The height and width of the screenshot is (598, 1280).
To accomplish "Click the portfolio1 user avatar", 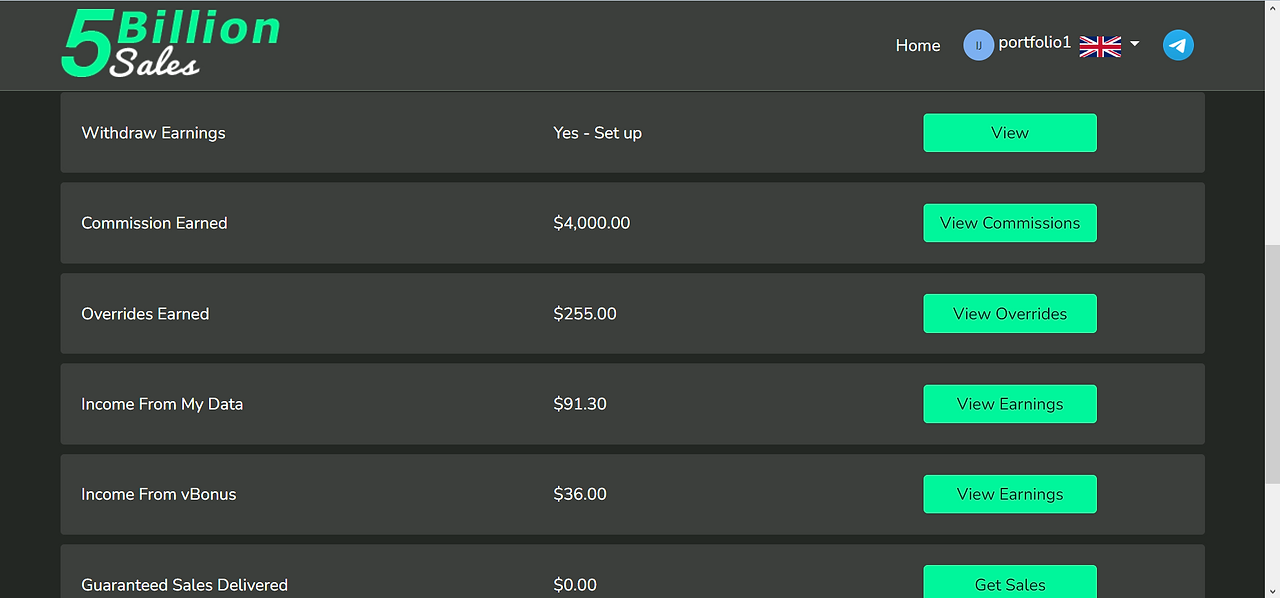I will (x=978, y=45).
